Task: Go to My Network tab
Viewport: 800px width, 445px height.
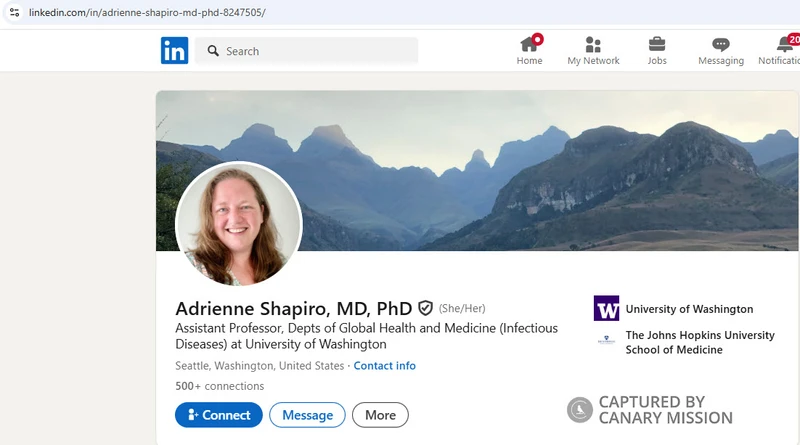Action: tap(593, 51)
